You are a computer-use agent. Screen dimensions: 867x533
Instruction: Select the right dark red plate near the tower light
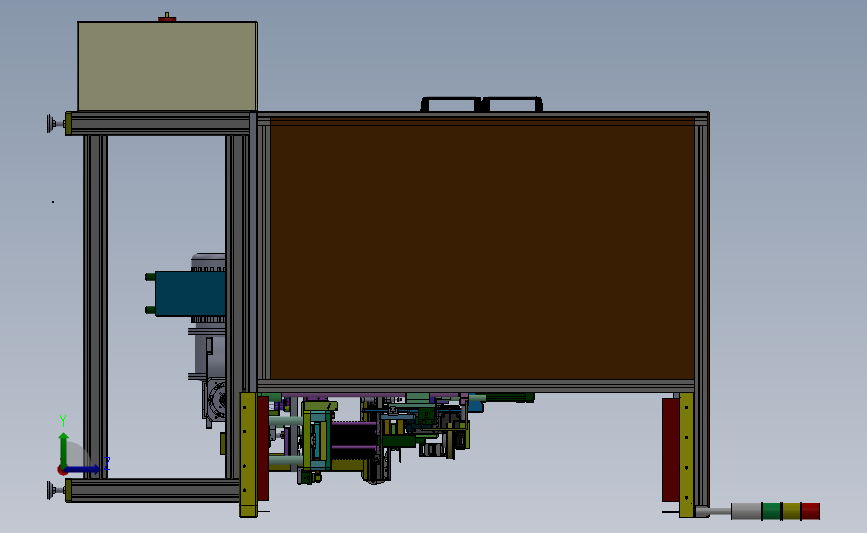pyautogui.click(x=671, y=450)
